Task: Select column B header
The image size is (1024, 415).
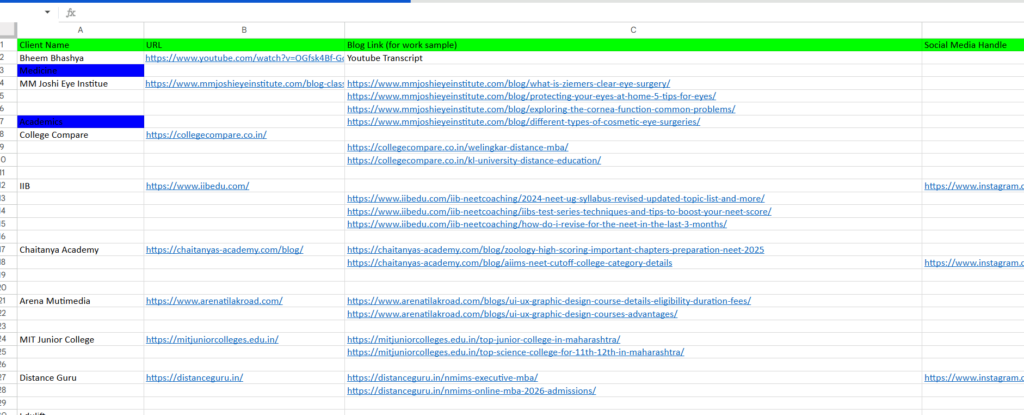Action: click(244, 30)
